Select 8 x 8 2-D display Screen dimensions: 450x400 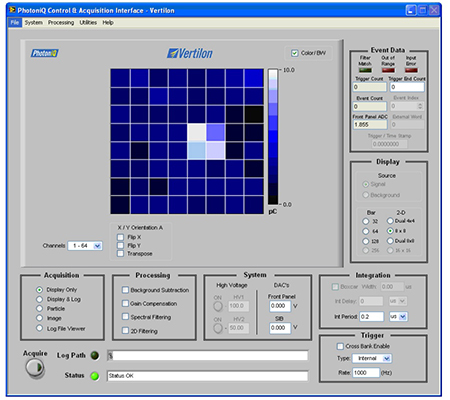click(x=390, y=231)
